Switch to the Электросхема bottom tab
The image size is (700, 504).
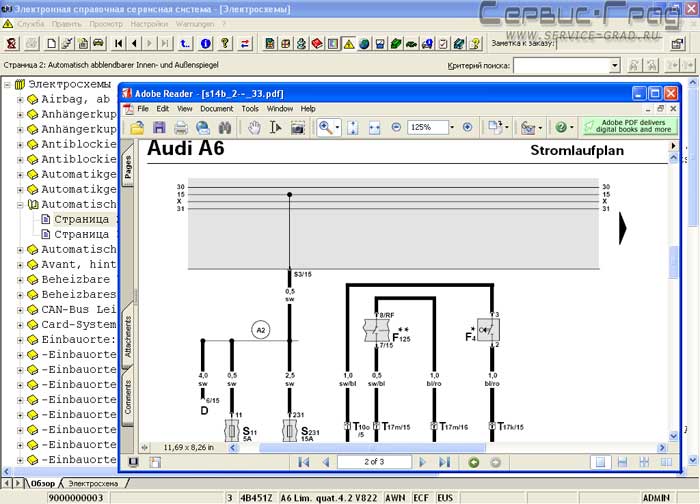point(93,483)
